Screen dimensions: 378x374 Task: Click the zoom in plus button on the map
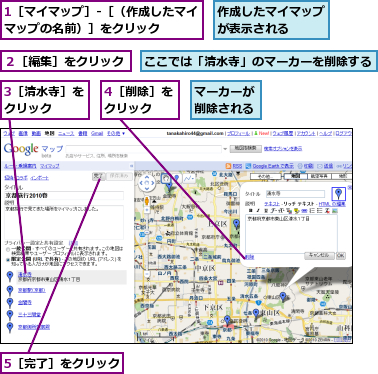tap(147, 210)
